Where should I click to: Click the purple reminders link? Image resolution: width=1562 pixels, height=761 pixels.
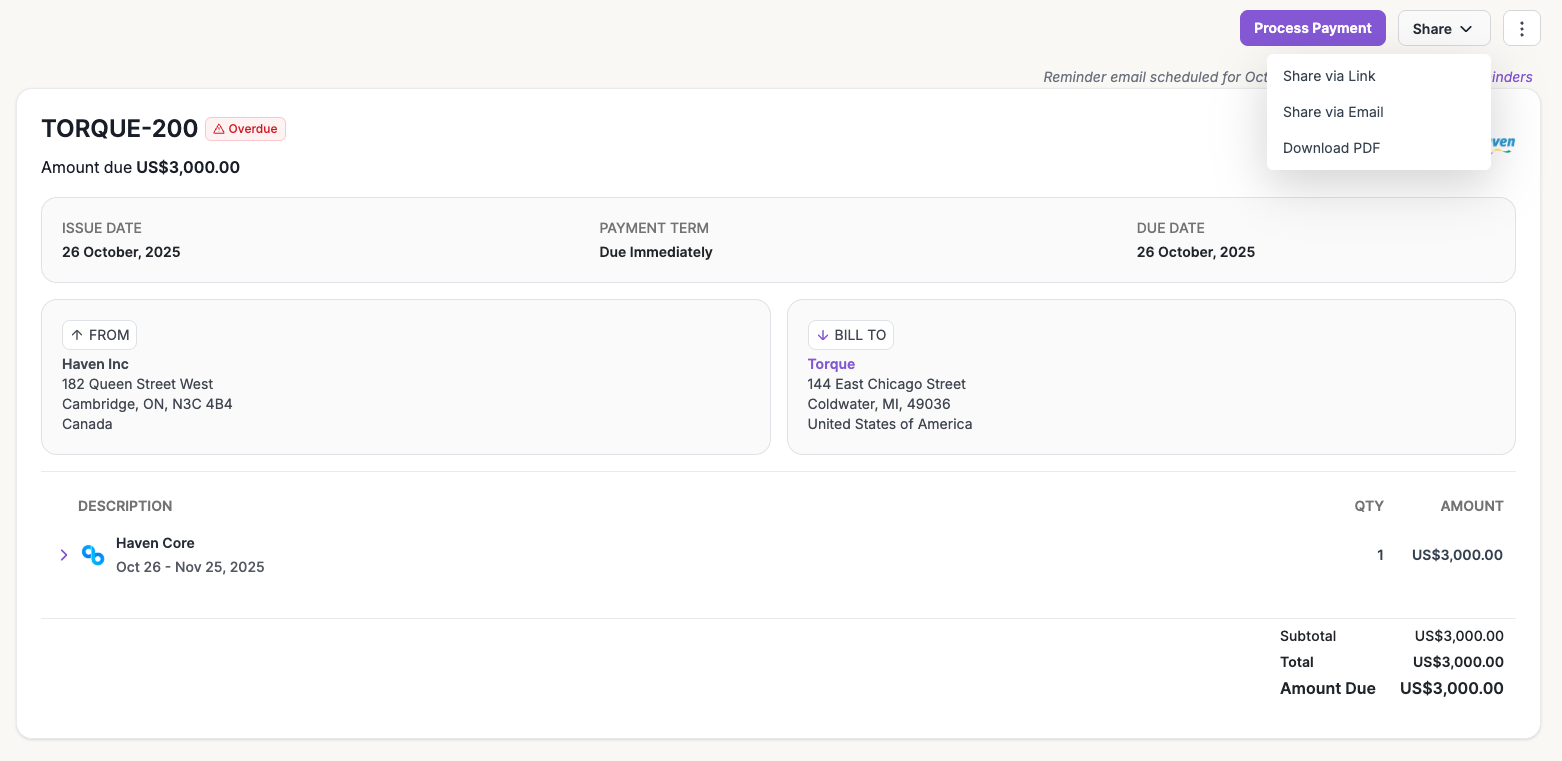[x=1512, y=77]
